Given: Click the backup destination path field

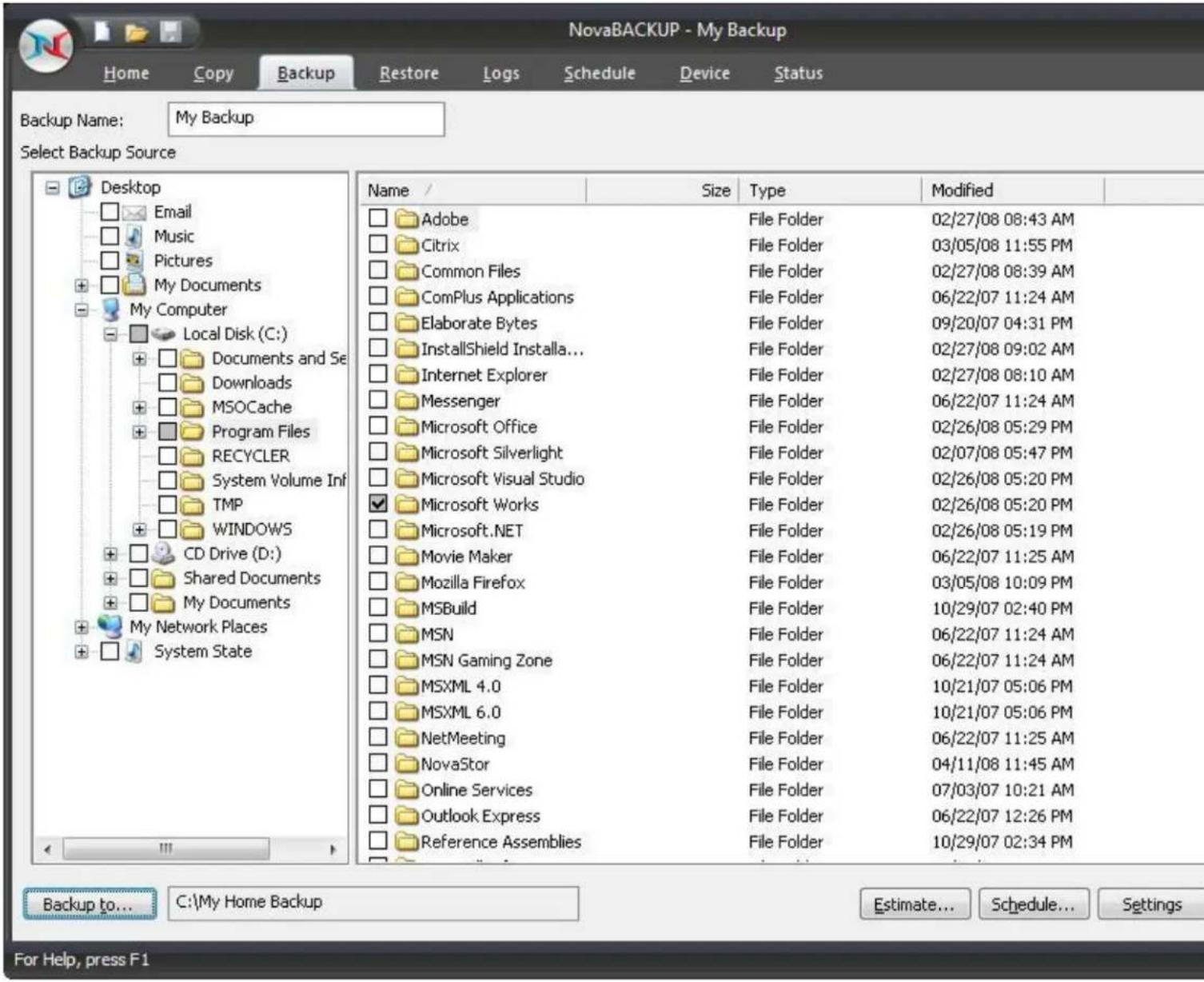Looking at the screenshot, I should coord(373,903).
